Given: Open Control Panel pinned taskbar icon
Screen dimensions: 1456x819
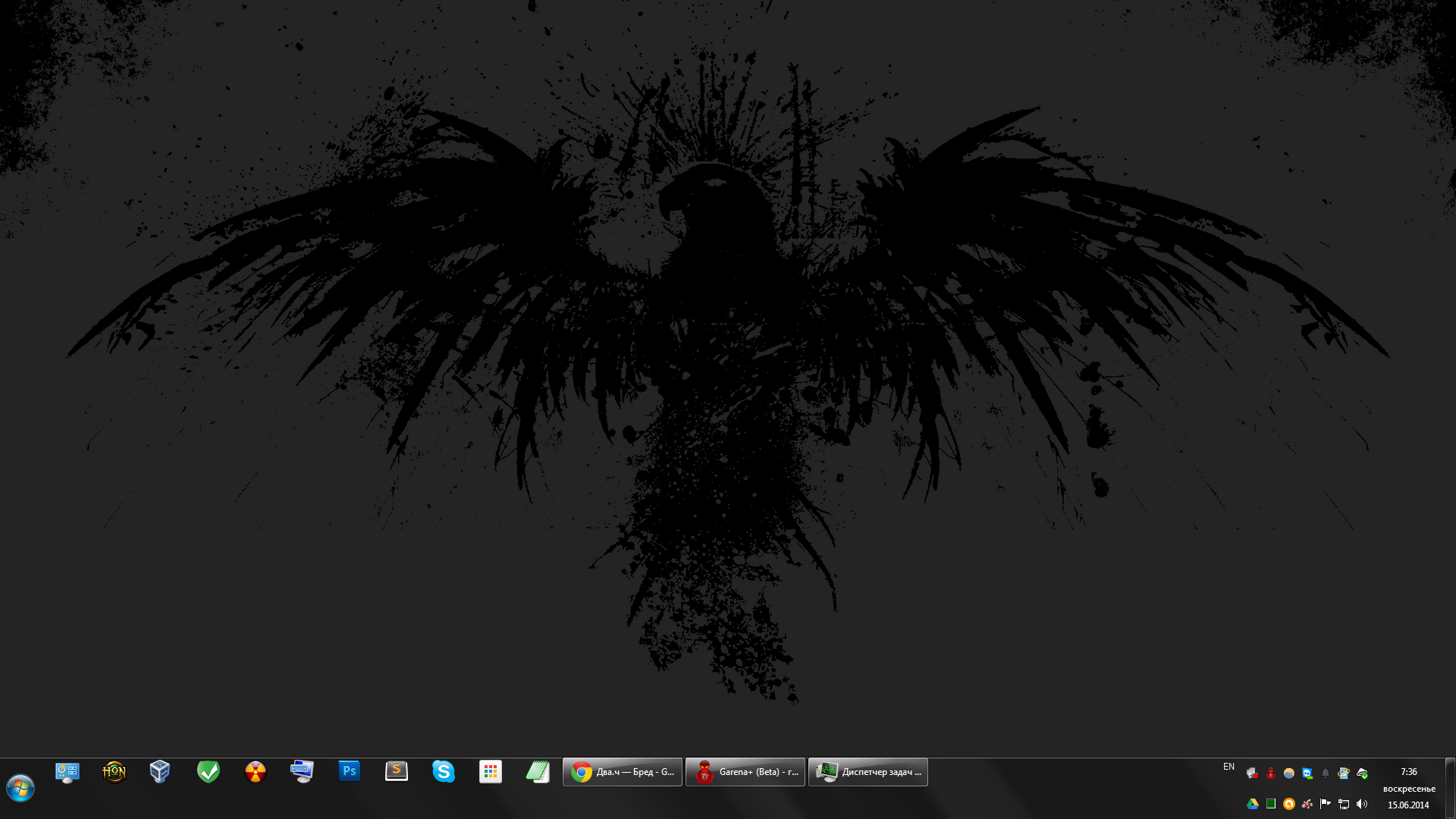Looking at the screenshot, I should (x=67, y=772).
